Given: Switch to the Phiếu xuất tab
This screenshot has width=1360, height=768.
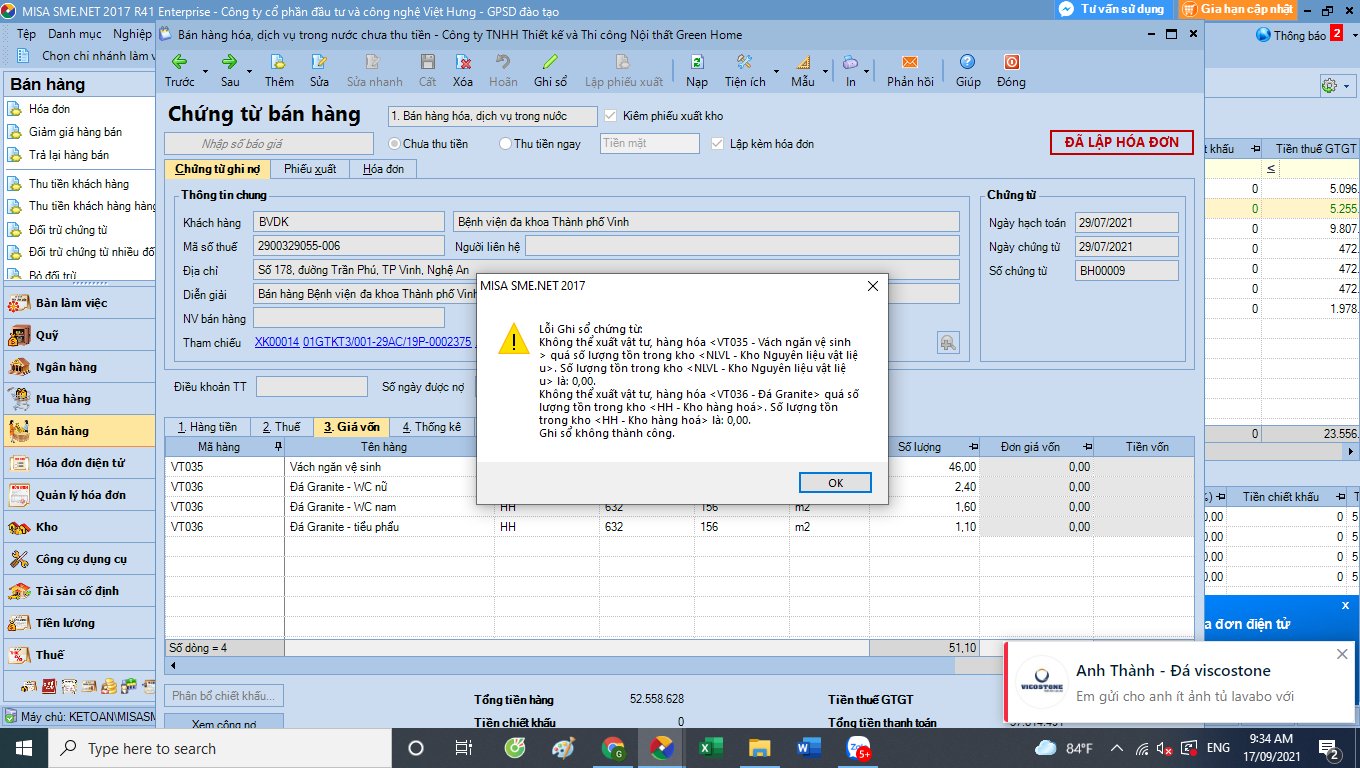Looking at the screenshot, I should 310,169.
